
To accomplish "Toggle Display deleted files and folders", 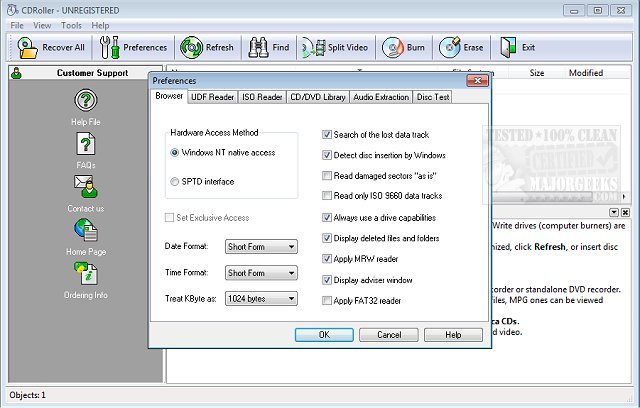I will [x=327, y=238].
